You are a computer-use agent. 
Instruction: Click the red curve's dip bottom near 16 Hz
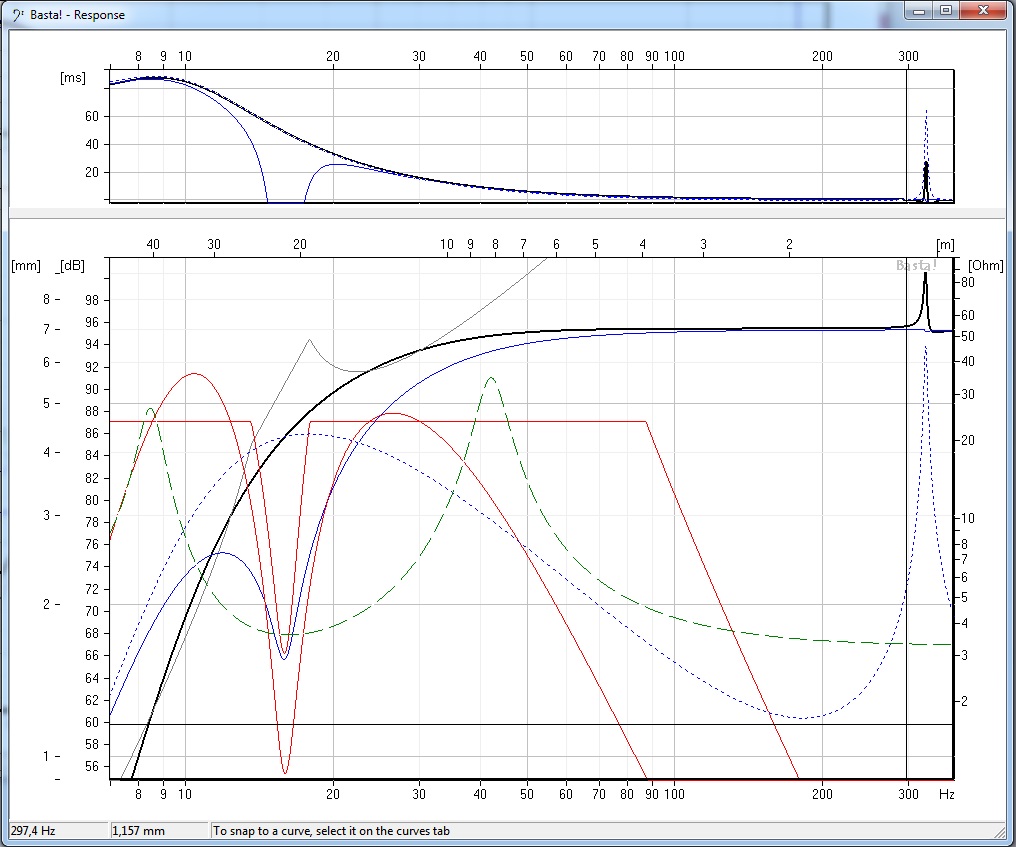285,772
